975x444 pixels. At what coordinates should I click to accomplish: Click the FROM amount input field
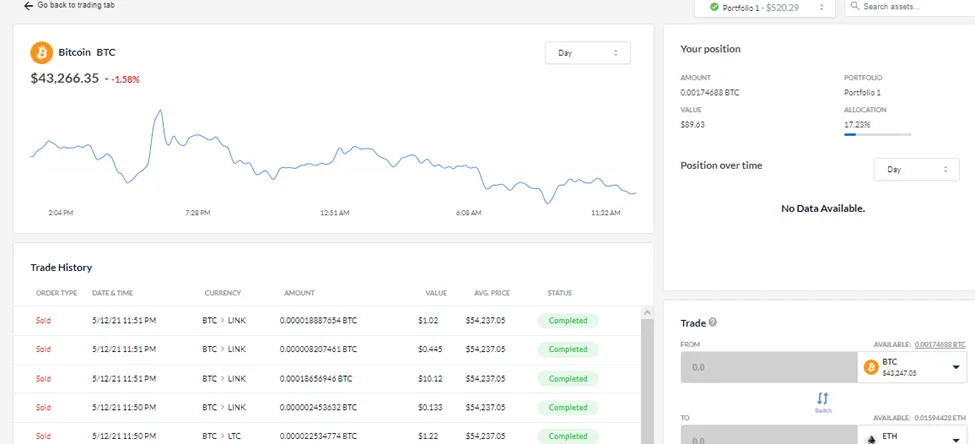click(x=769, y=368)
